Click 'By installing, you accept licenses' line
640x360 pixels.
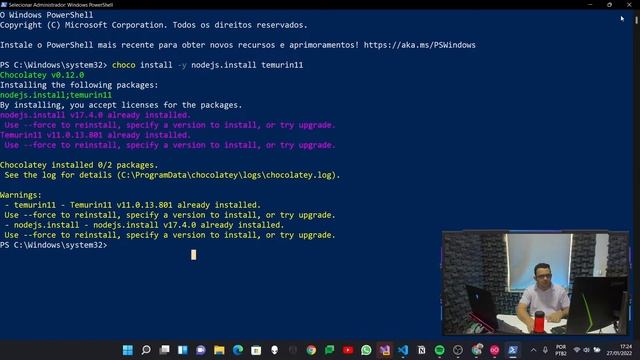(121, 105)
